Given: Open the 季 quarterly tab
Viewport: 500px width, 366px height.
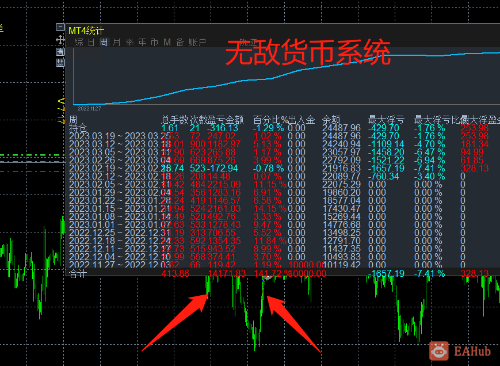Looking at the screenshot, I should [129, 42].
